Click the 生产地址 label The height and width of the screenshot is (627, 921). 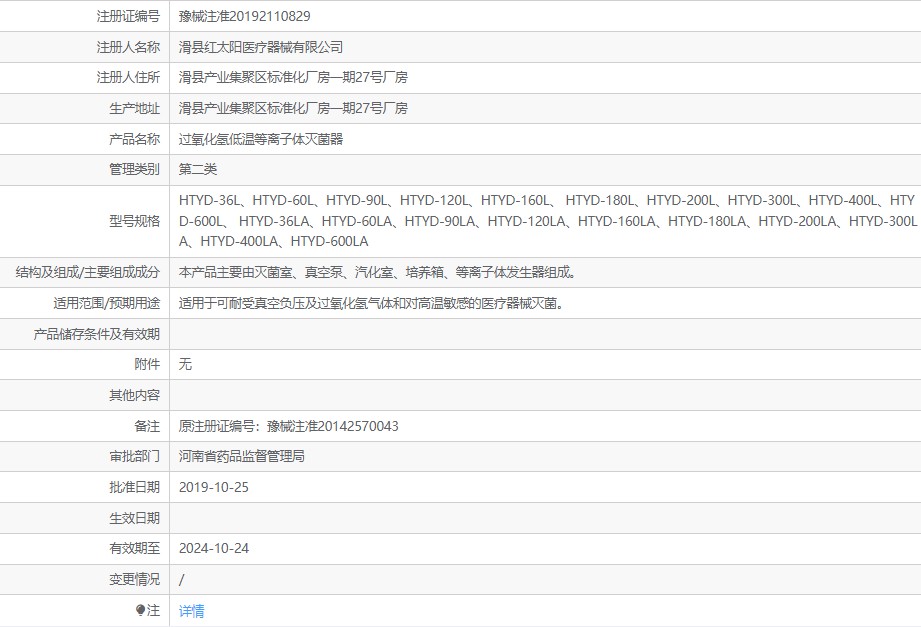(x=135, y=108)
